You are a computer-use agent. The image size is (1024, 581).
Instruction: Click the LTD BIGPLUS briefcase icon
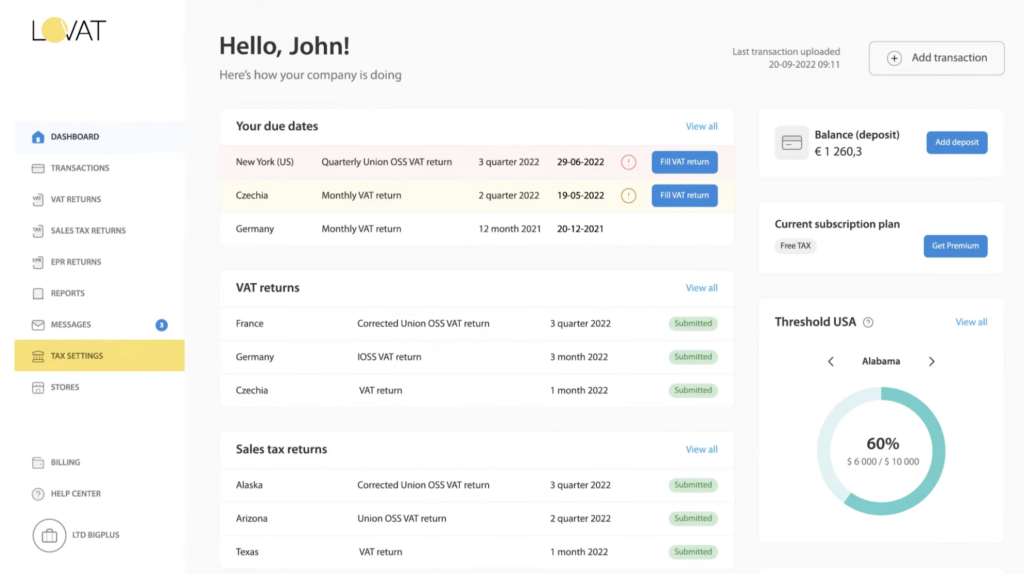click(49, 535)
